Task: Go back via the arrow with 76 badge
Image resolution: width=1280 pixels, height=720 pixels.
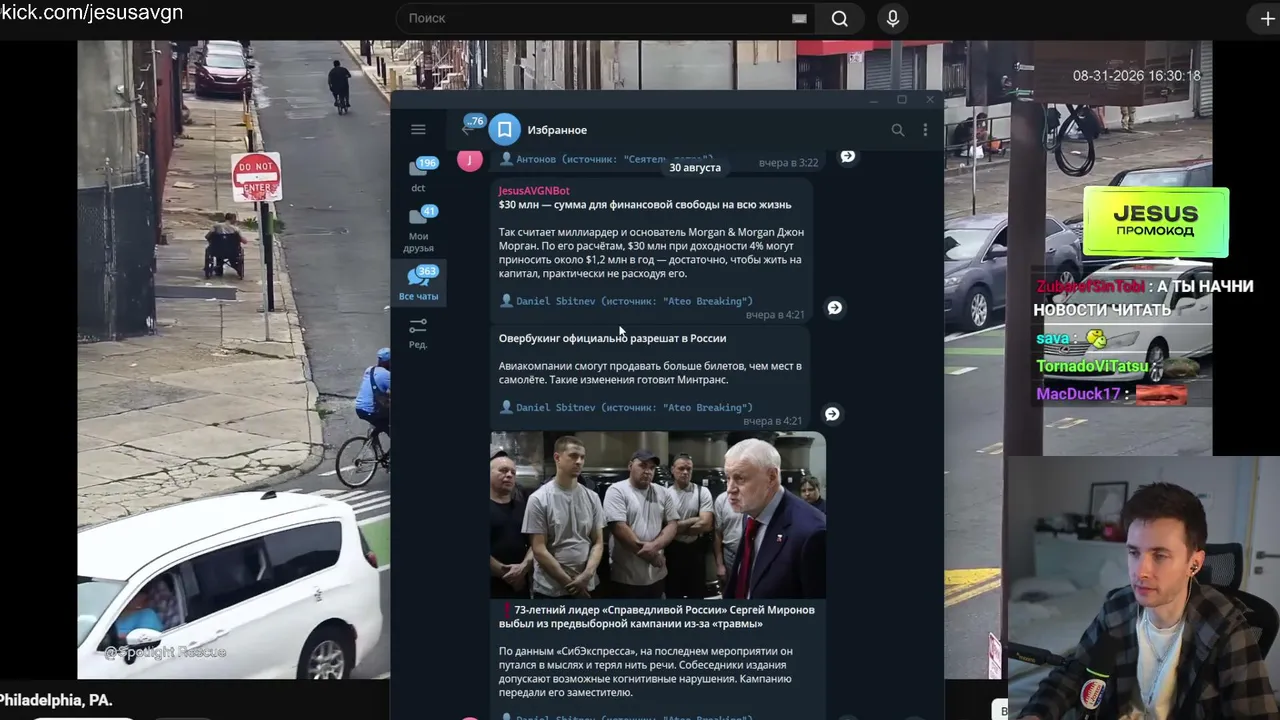Action: [x=469, y=127]
